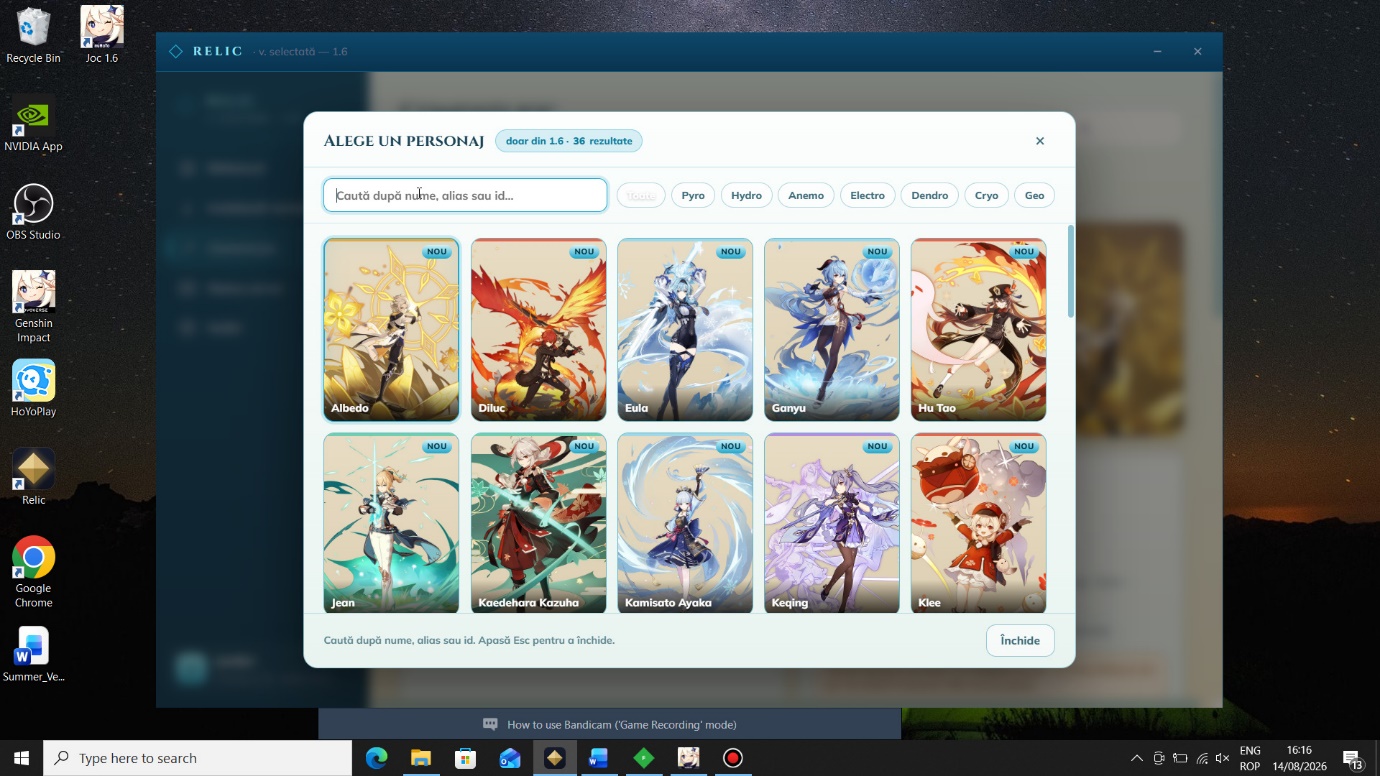Open the NVIDIA App desktop icon

pos(33,124)
